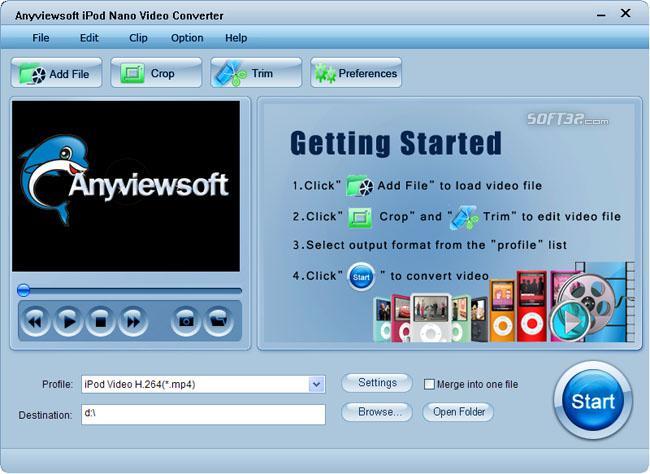Open Preferences with the gear icon
Viewport: 650px width, 474px height.
pyautogui.click(x=356, y=73)
